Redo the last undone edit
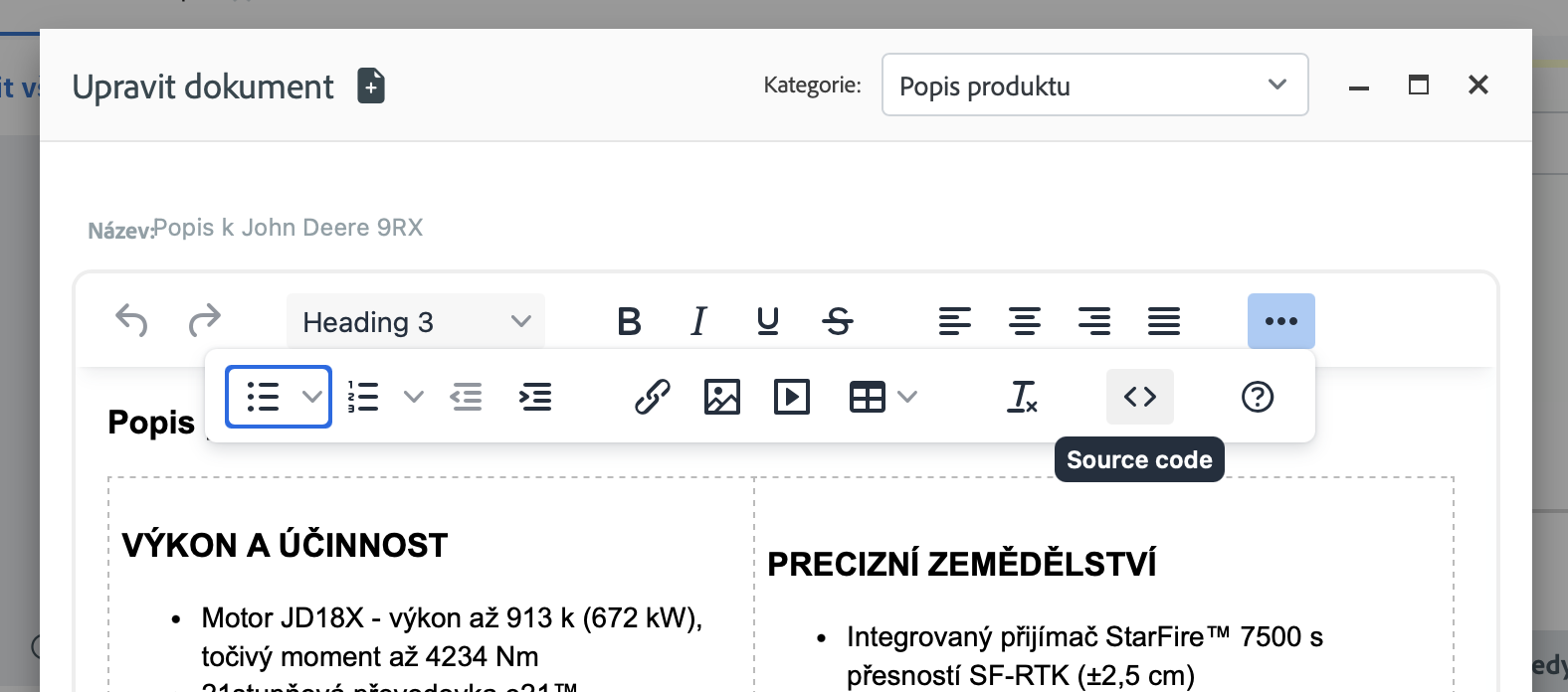 [x=204, y=321]
